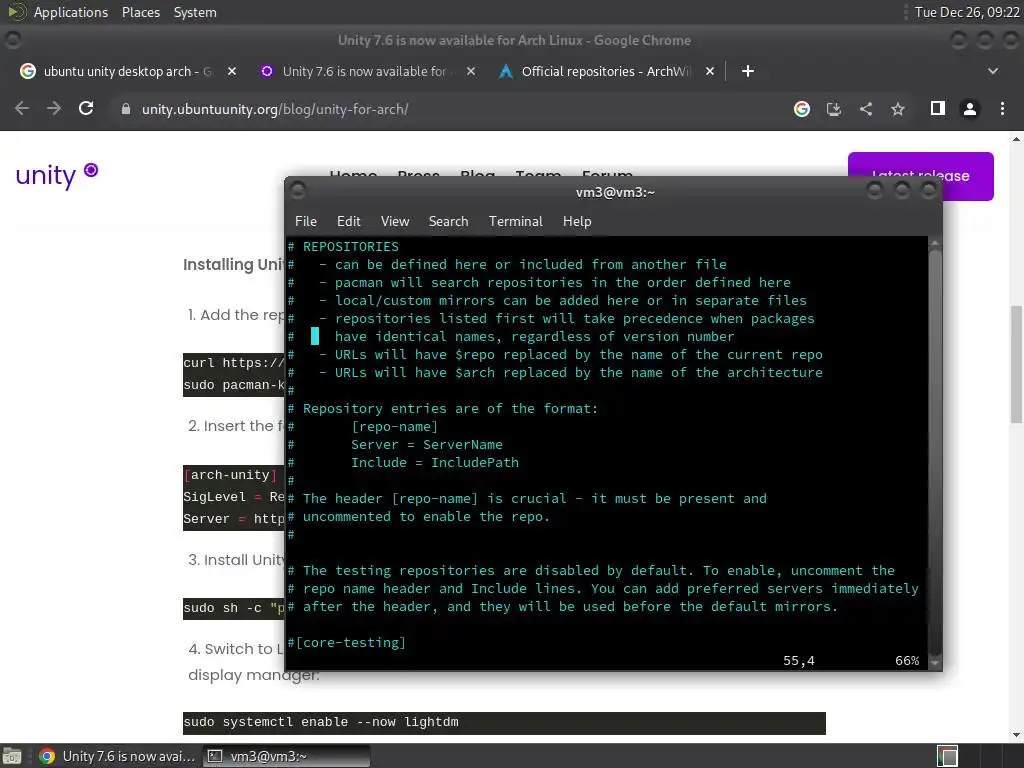Switch to Chrome via taskbar entry

click(x=118, y=756)
